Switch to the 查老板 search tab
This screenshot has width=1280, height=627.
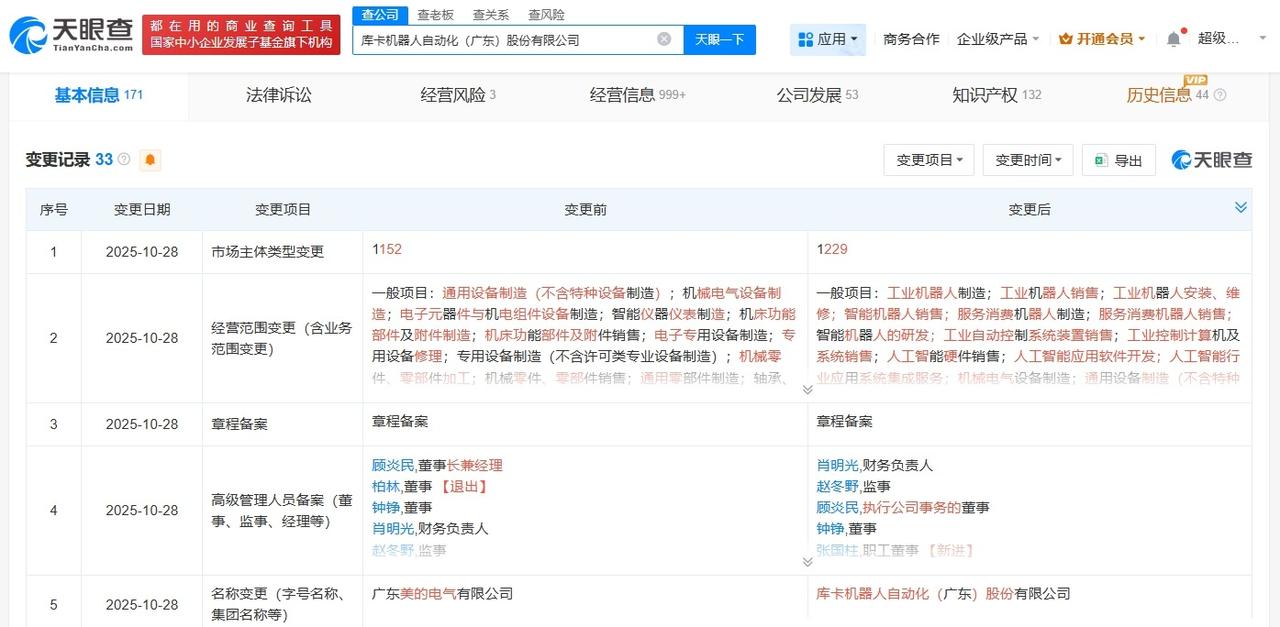[x=435, y=15]
